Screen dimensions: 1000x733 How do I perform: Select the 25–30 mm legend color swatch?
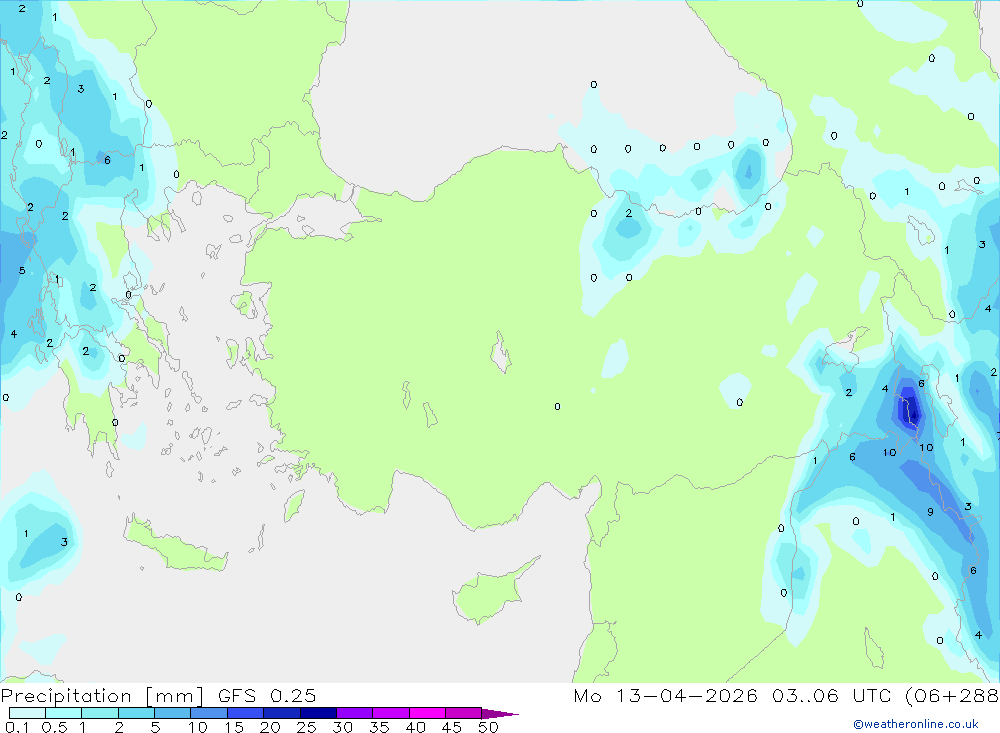pos(318,713)
